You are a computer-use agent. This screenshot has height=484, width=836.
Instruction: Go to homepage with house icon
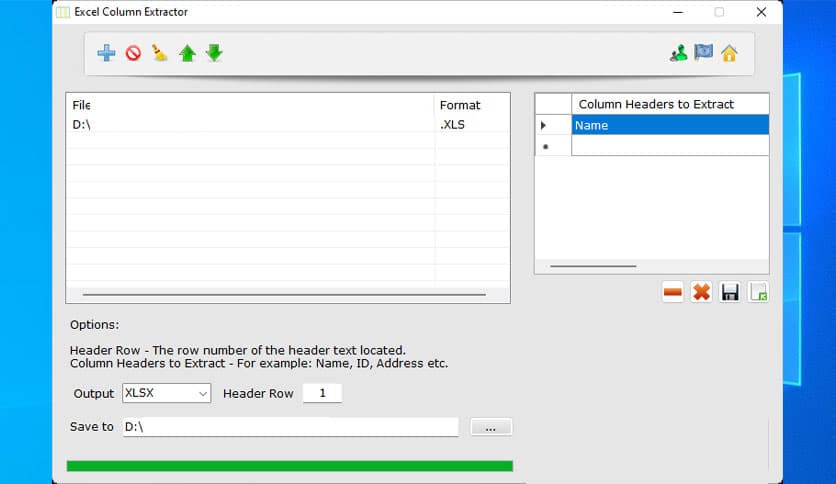tap(729, 53)
